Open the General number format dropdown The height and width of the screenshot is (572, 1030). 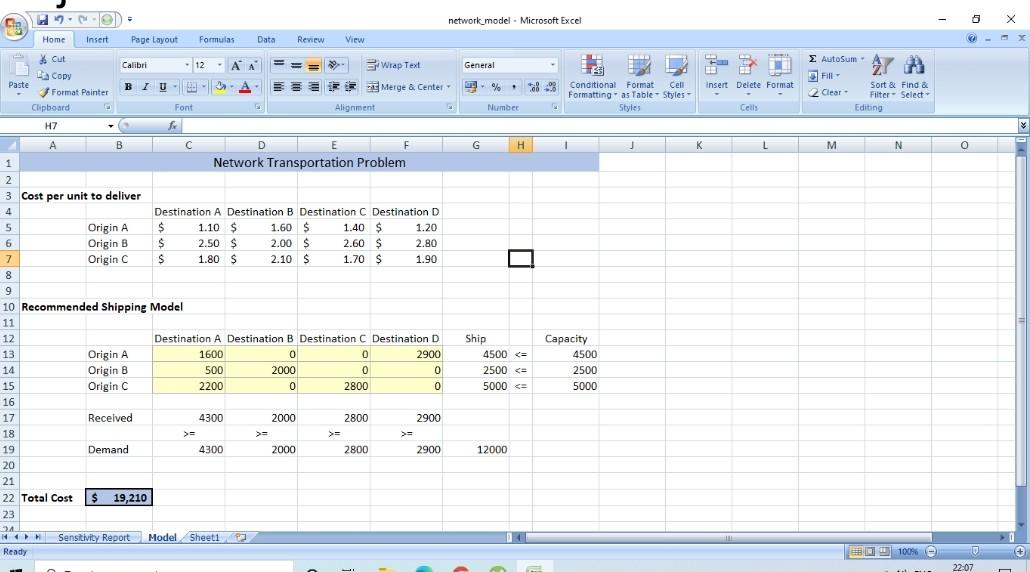tap(552, 65)
